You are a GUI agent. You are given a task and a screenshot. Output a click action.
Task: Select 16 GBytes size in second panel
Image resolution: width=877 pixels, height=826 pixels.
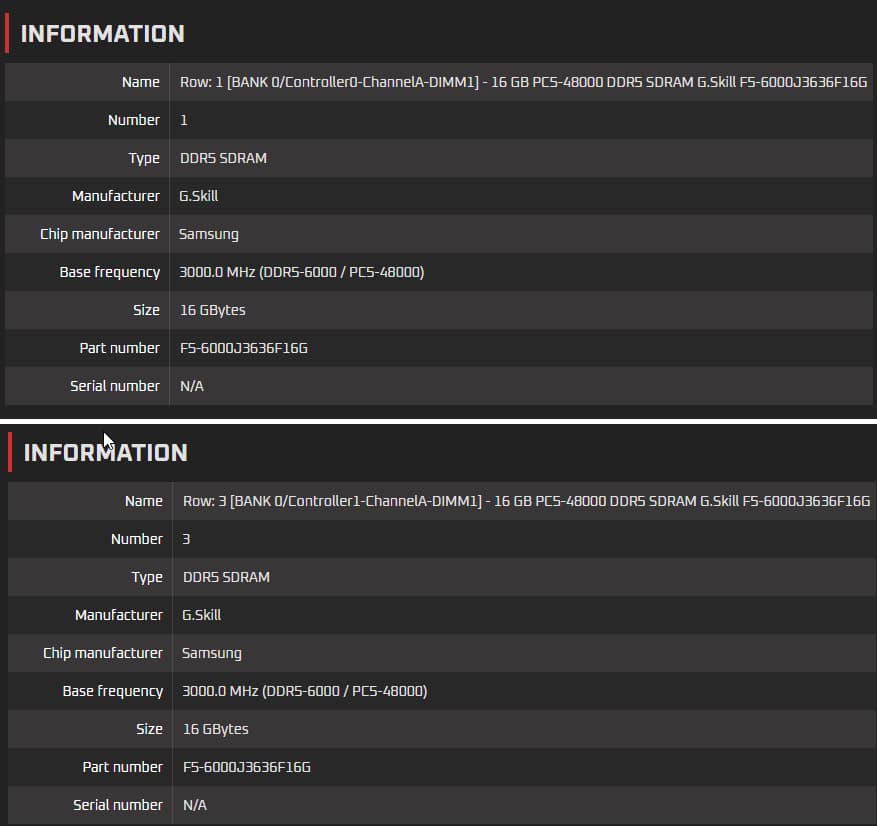(215, 729)
